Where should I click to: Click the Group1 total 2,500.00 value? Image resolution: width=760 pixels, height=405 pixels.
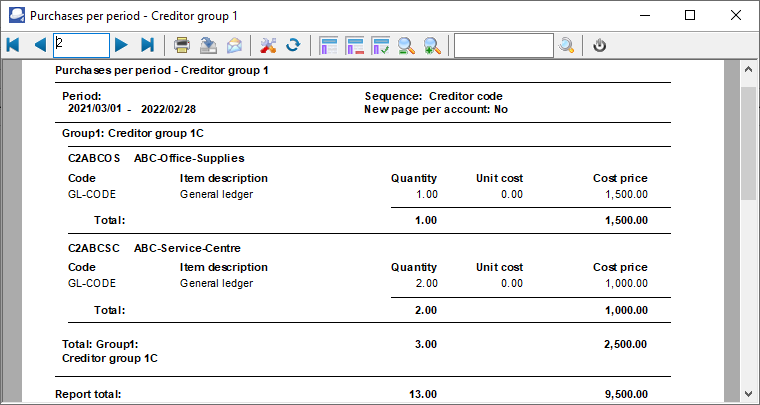pos(626,344)
